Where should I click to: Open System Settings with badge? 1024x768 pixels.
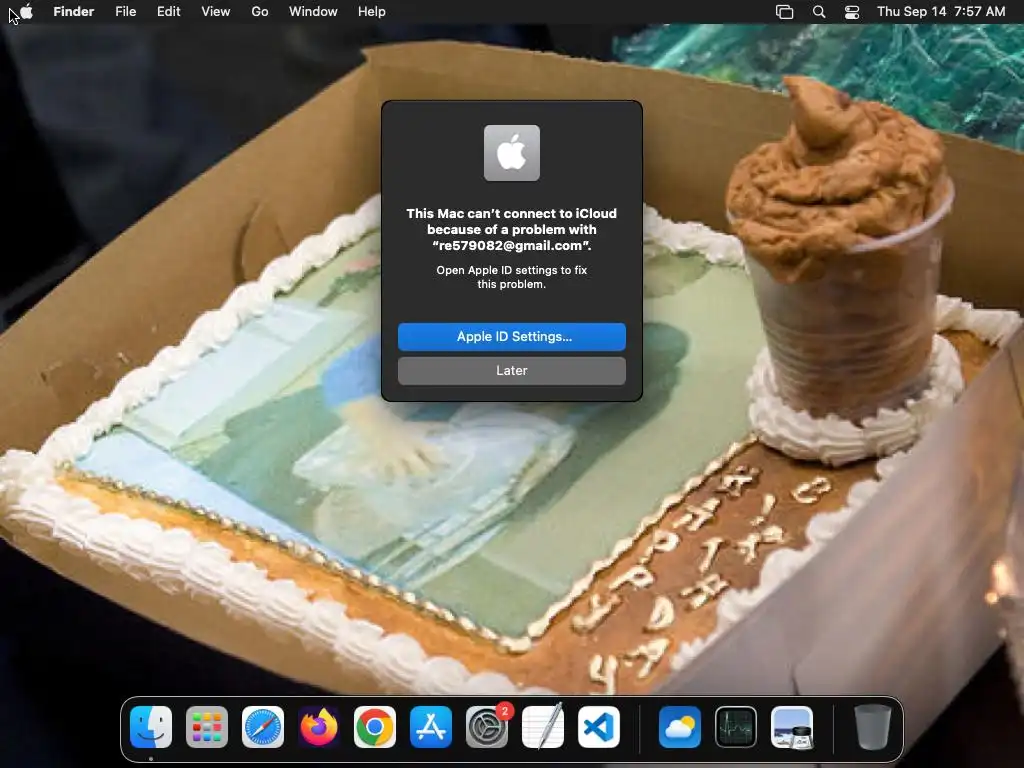[x=487, y=727]
